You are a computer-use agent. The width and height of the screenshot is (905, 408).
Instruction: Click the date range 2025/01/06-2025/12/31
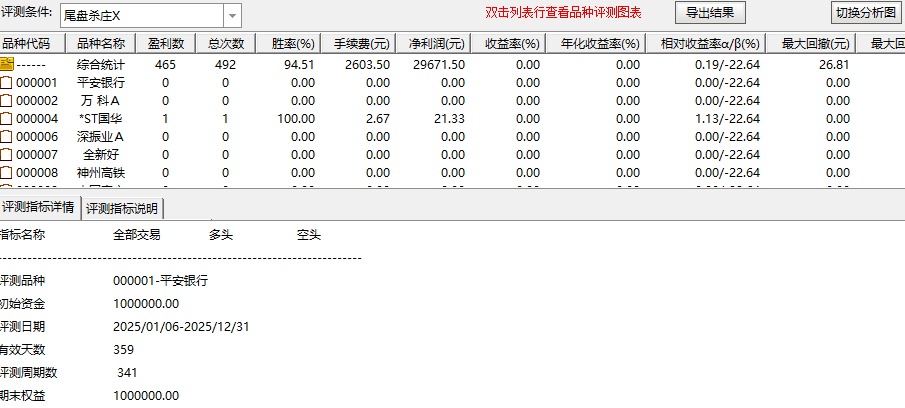181,327
